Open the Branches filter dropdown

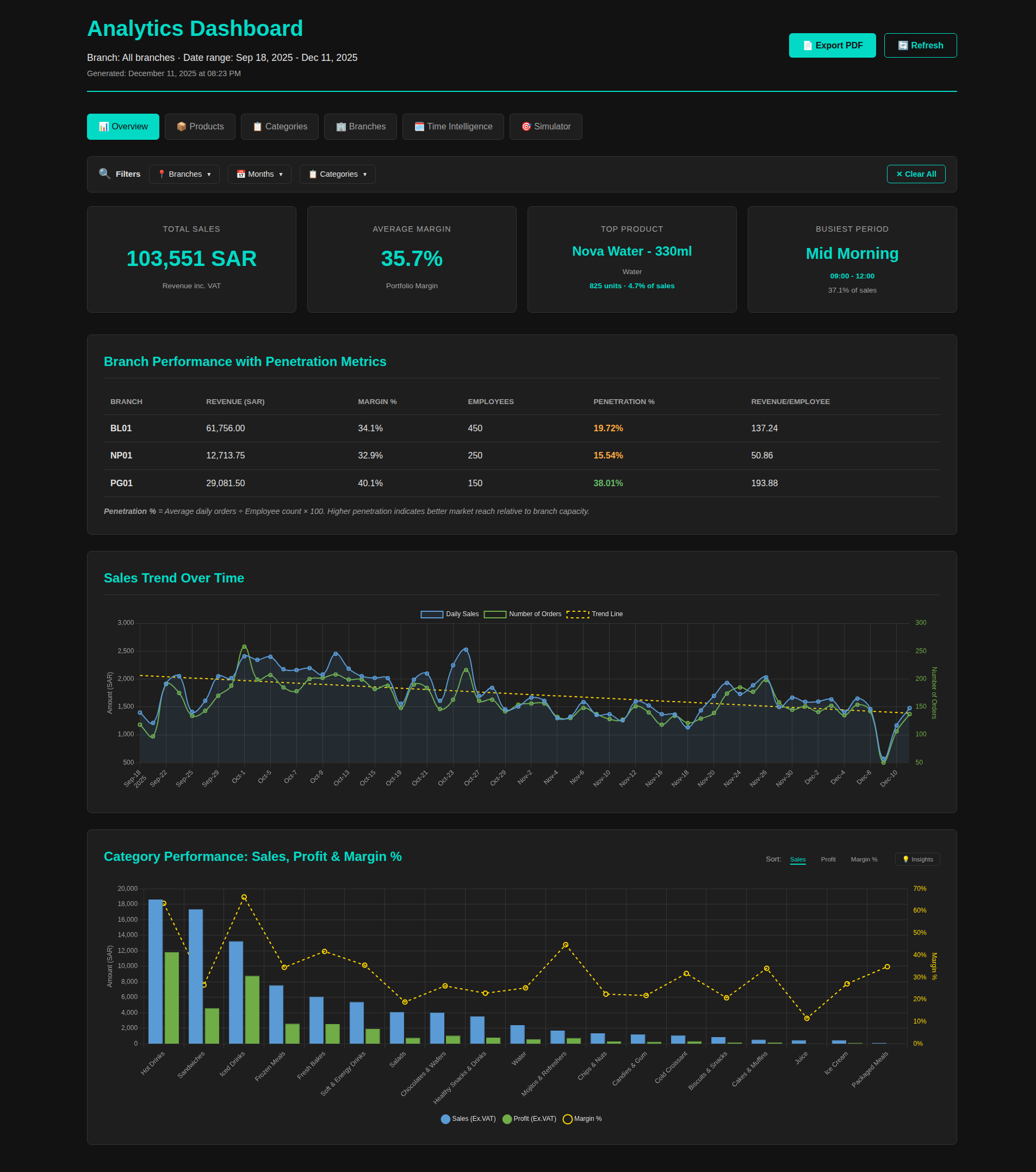click(184, 173)
